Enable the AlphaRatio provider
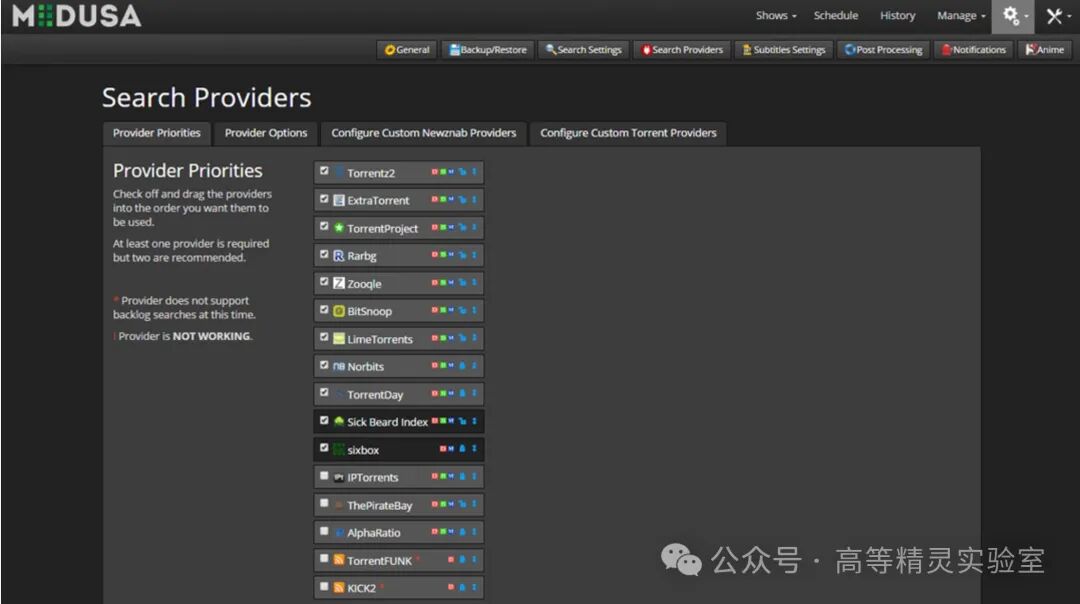Image resolution: width=1080 pixels, height=604 pixels. point(324,531)
